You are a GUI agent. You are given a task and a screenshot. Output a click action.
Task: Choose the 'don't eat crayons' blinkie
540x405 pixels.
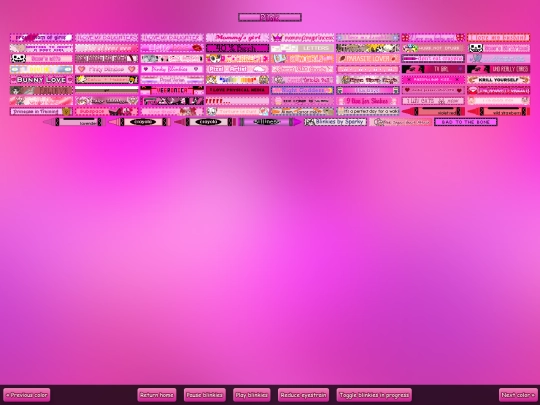pyautogui.click(x=433, y=59)
